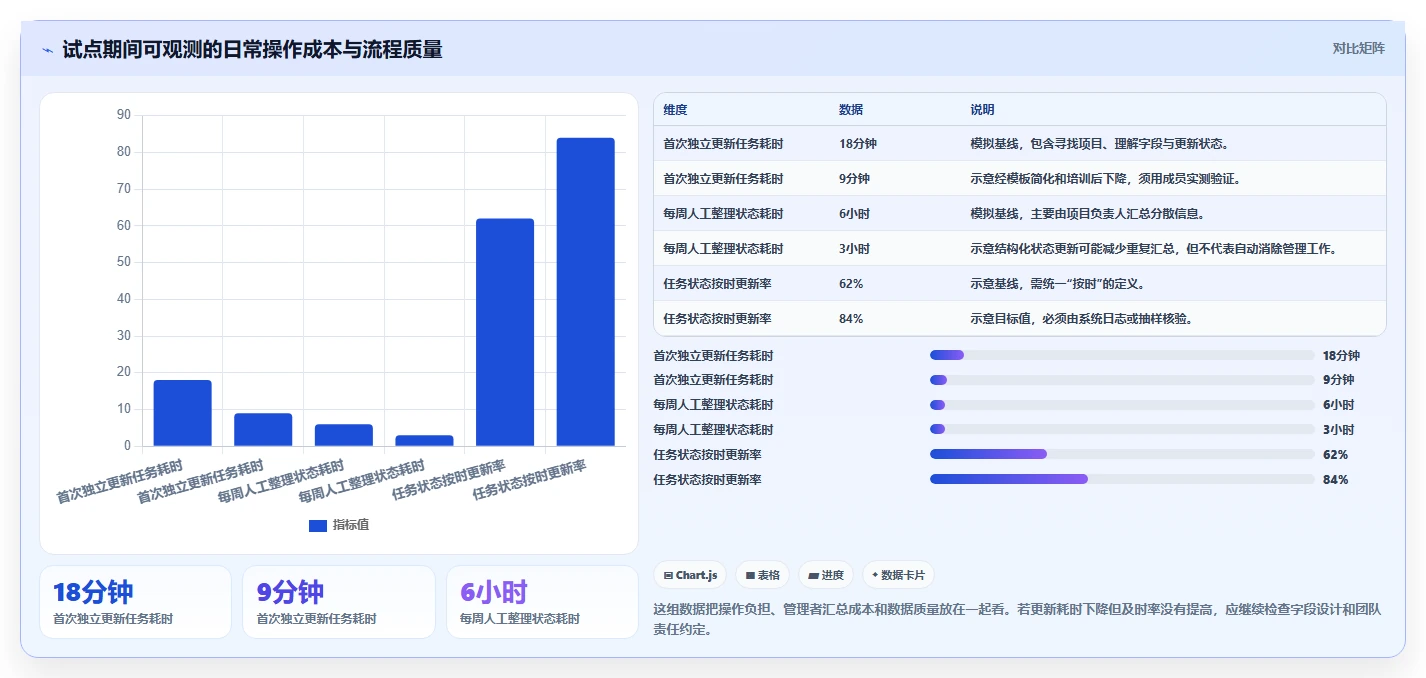Click the 62% cell in the table
The image size is (1426, 678).
coord(851,284)
